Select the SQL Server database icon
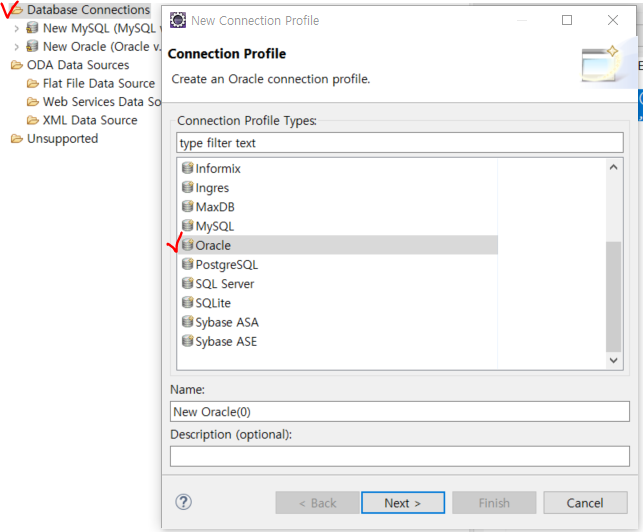The image size is (643, 532). 187,283
